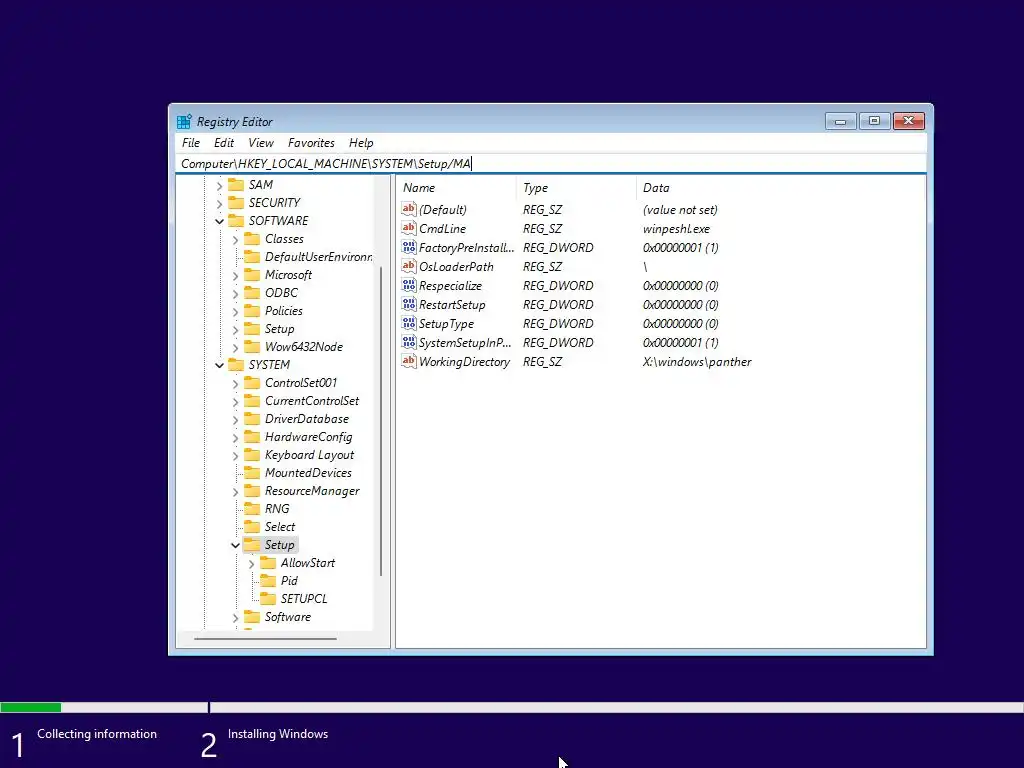The image size is (1024, 768).
Task: Close the Registry Editor window
Action: (x=908, y=121)
